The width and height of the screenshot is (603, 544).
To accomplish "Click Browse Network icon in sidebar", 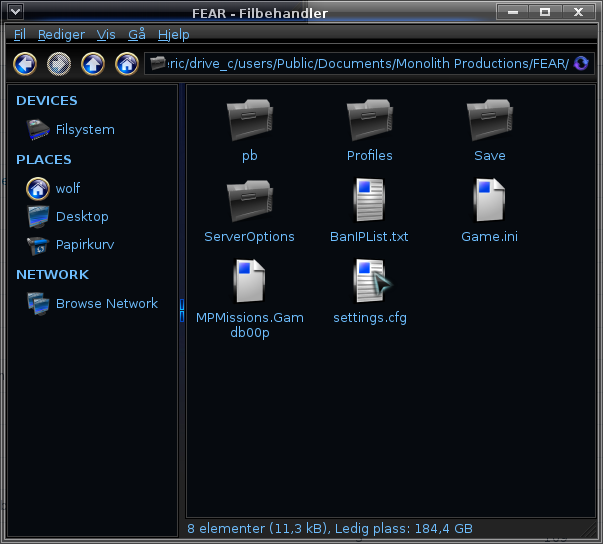I will point(38,304).
